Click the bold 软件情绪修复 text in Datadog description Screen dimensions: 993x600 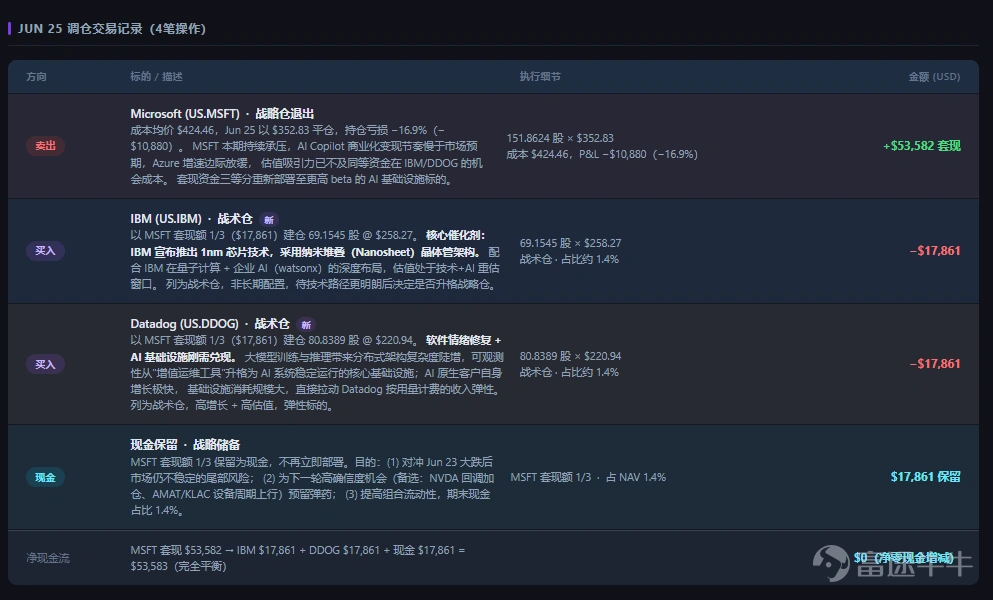pyautogui.click(x=463, y=340)
